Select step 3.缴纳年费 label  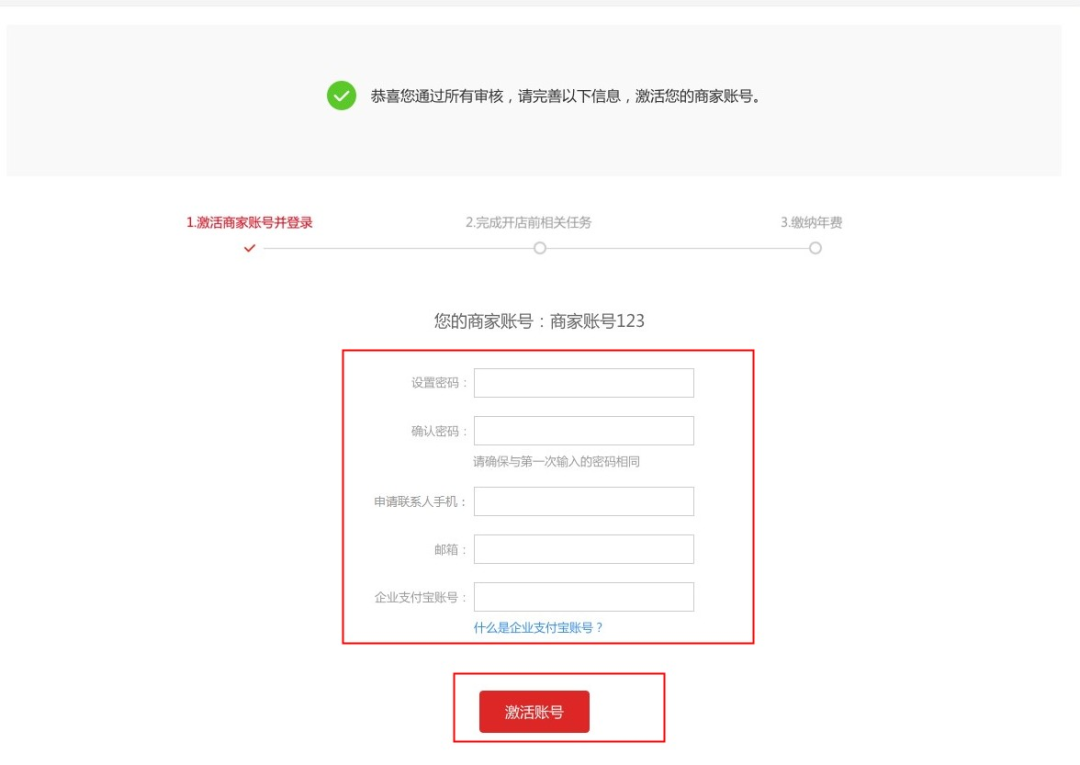(x=811, y=222)
